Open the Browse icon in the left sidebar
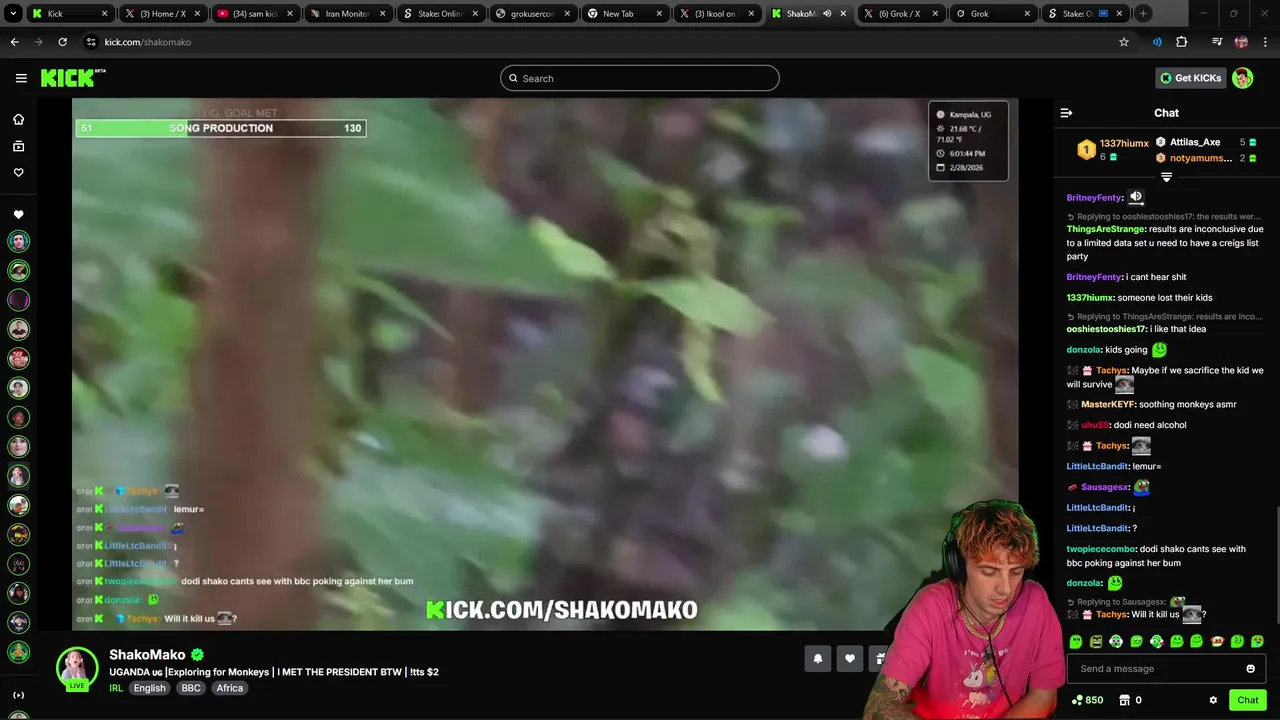 (18, 146)
